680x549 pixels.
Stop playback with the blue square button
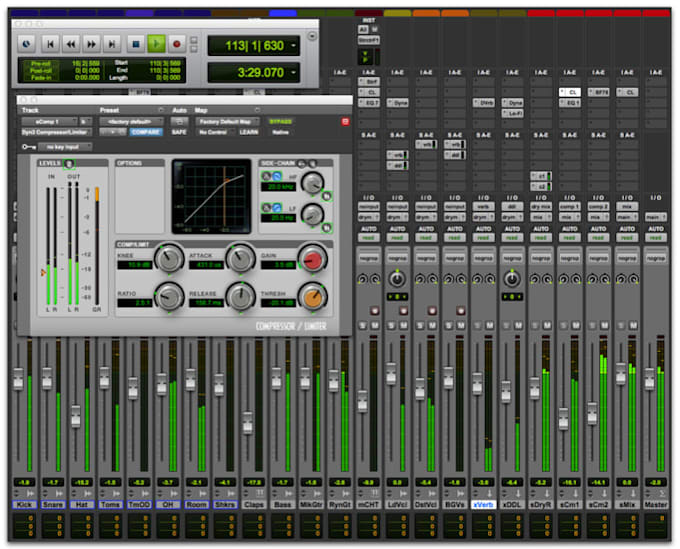136,44
